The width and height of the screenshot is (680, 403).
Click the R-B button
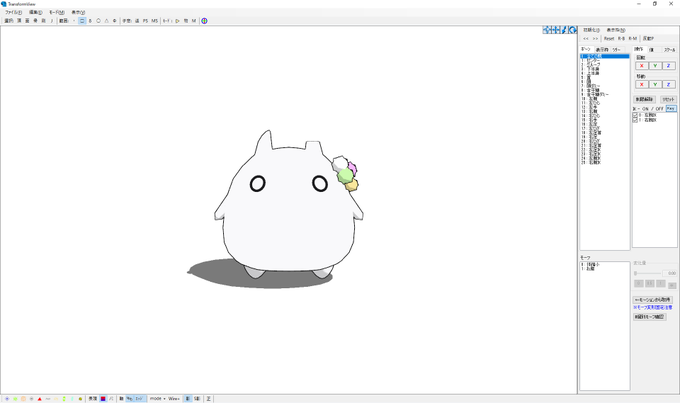621,39
